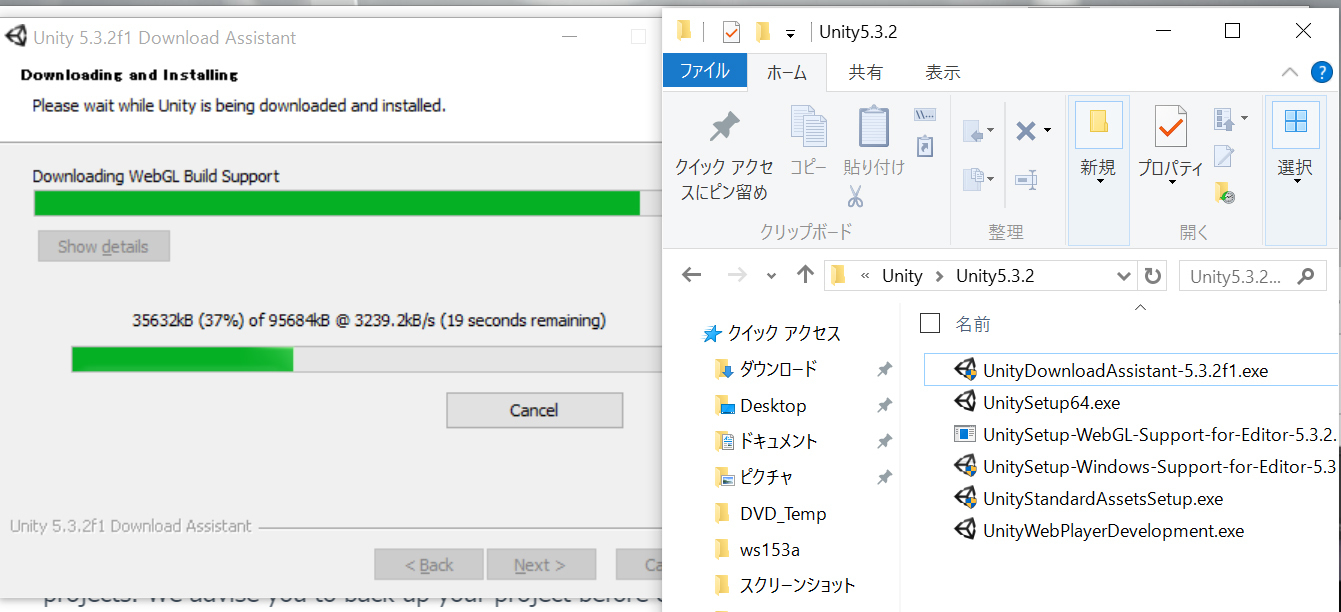Unpin ピクチャ using its pin icon
1341x612 pixels.
tap(884, 478)
